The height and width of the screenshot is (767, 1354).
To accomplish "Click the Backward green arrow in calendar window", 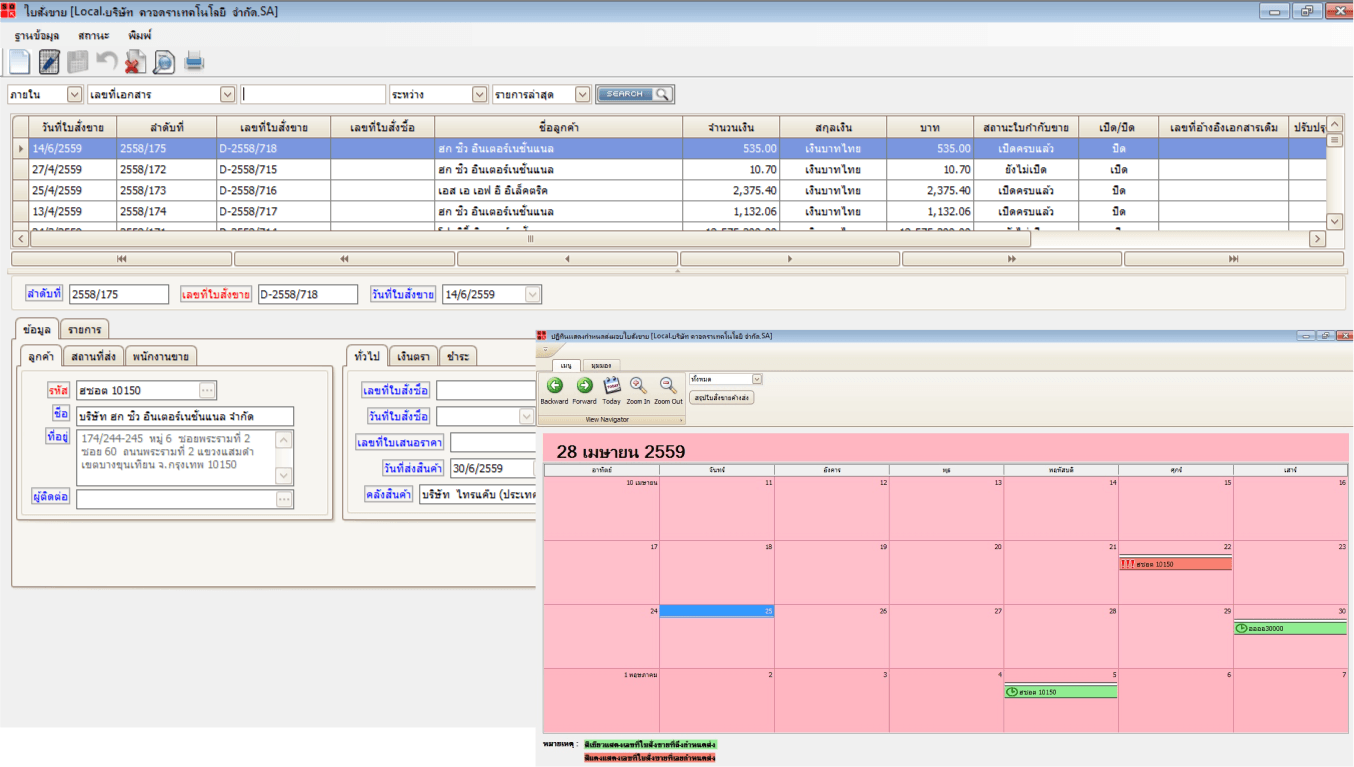I will point(554,386).
